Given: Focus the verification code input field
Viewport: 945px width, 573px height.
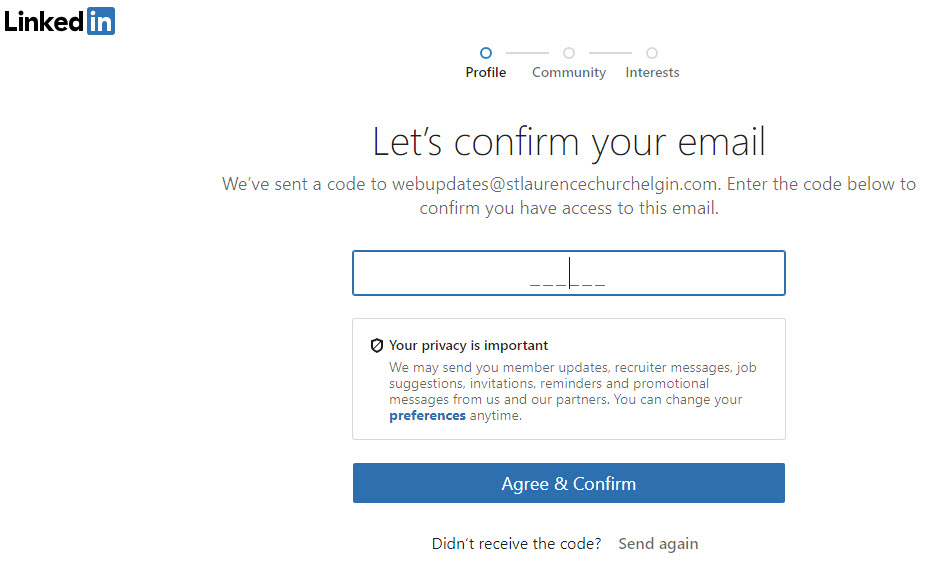Looking at the screenshot, I should tap(569, 273).
